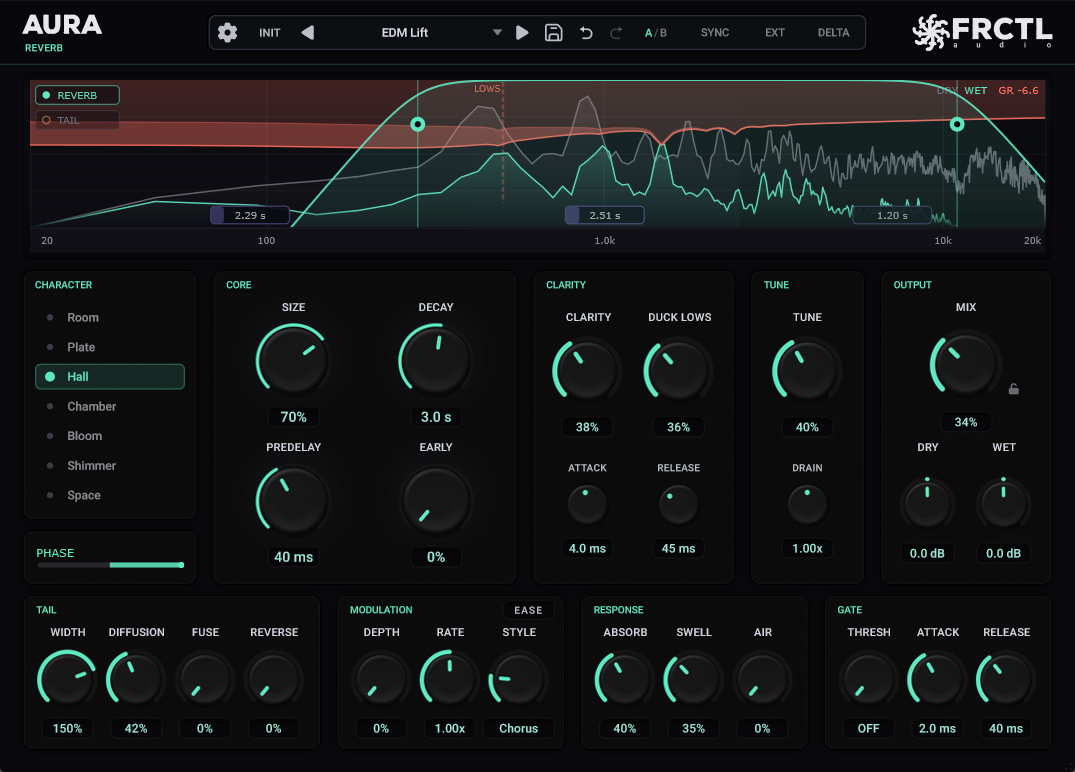
Task: Select the Bloom character
Action: pos(110,435)
